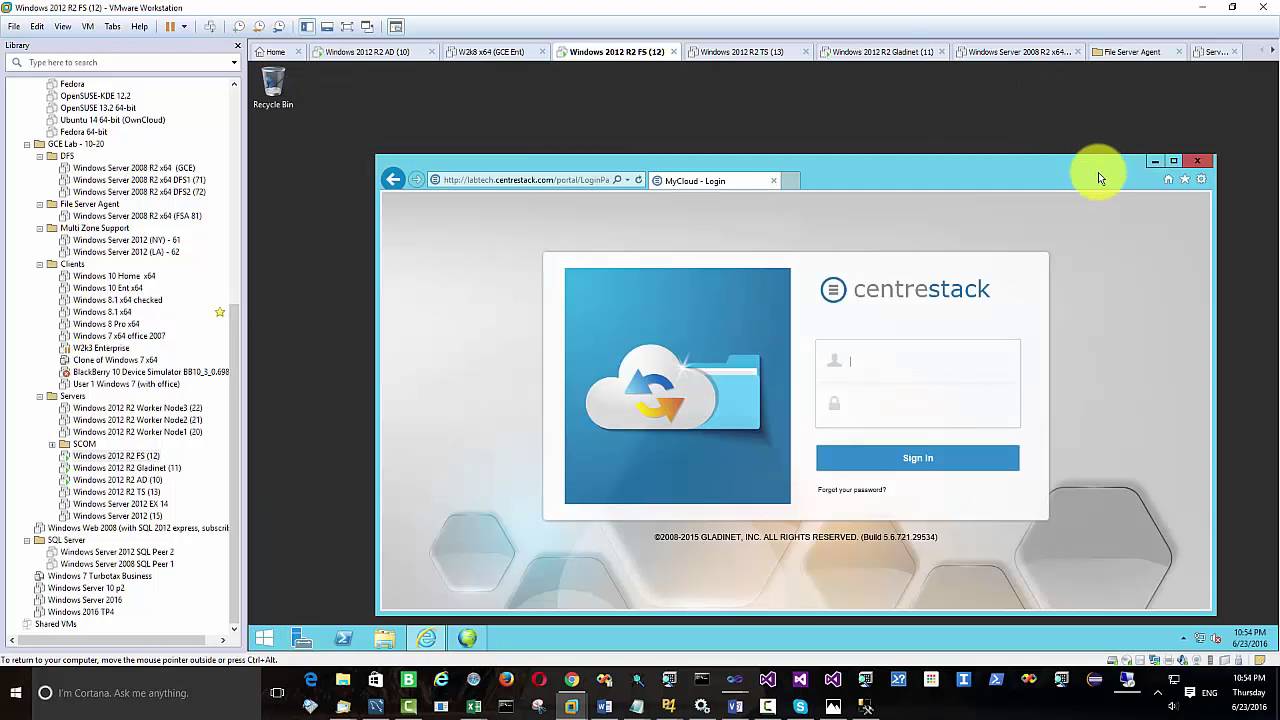Open the power options dropdown arrow
1280x720 pixels.
(x=184, y=27)
